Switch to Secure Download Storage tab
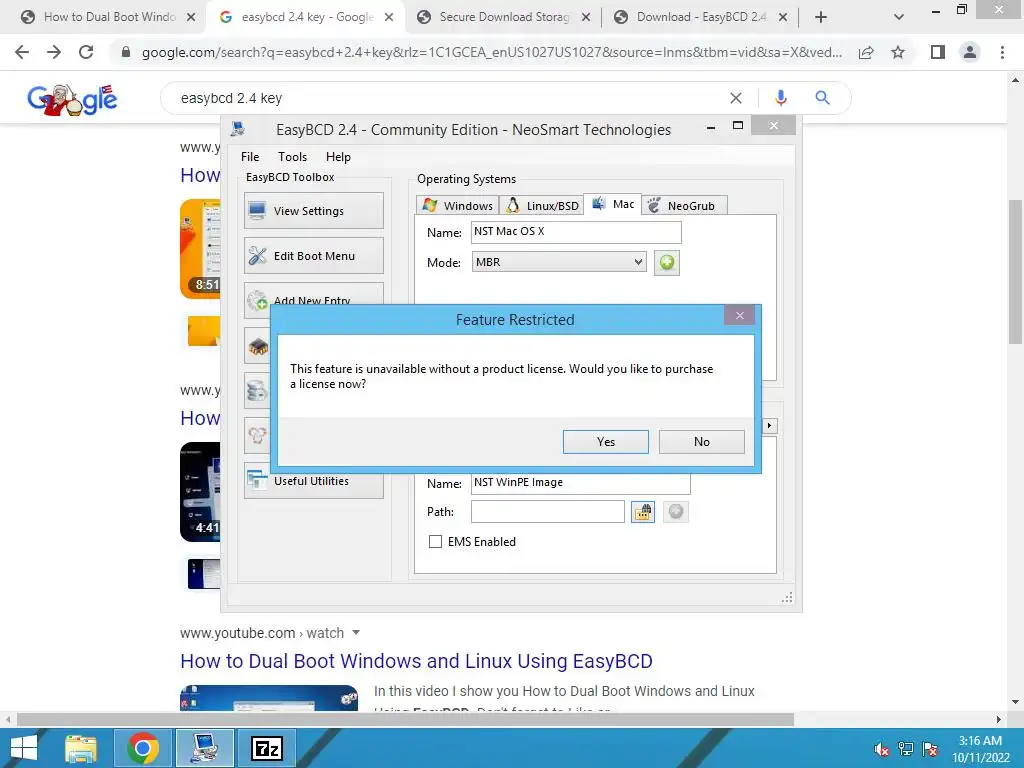 pyautogui.click(x=504, y=17)
